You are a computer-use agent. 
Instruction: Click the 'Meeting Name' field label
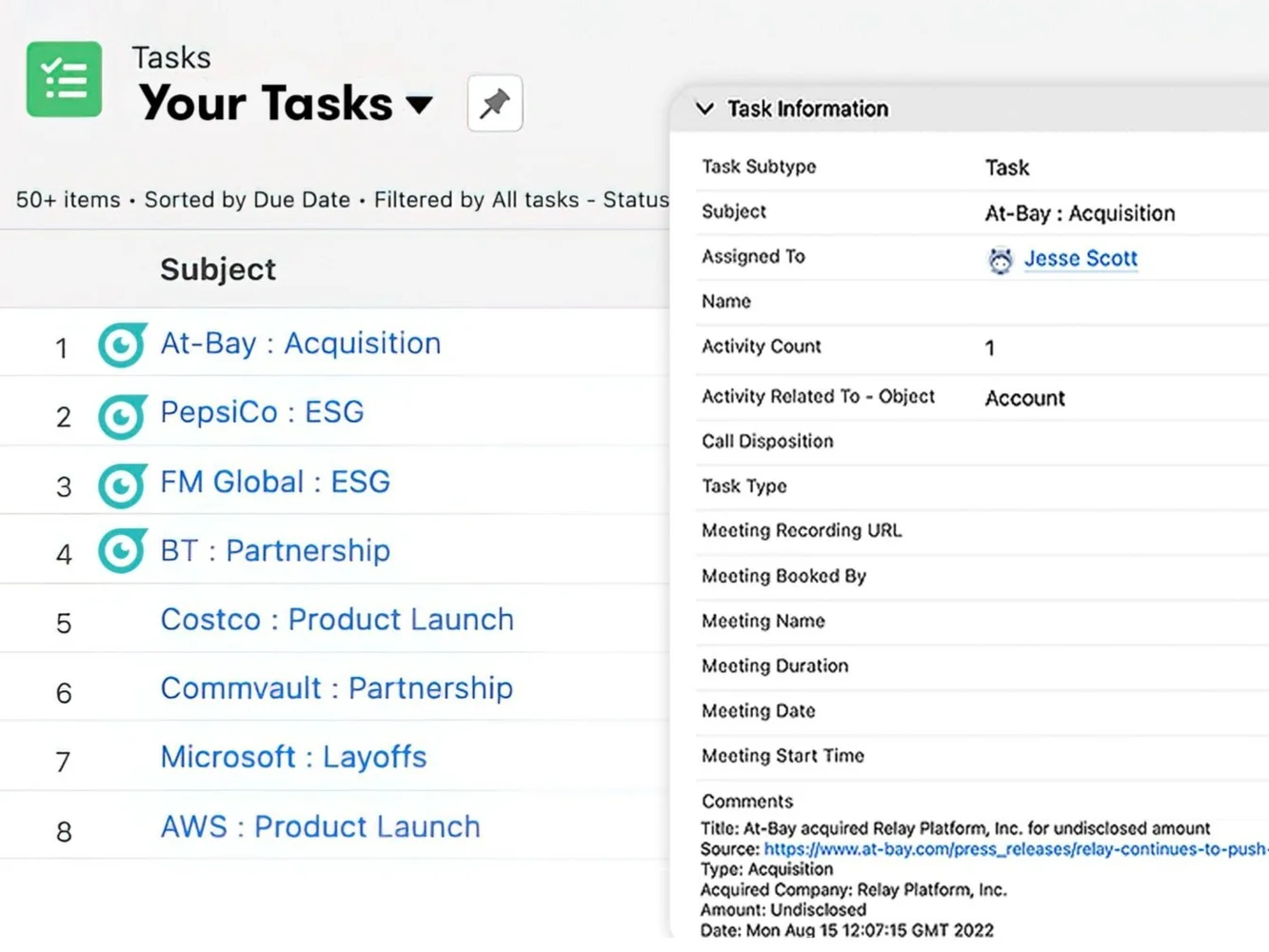pyautogui.click(x=763, y=621)
